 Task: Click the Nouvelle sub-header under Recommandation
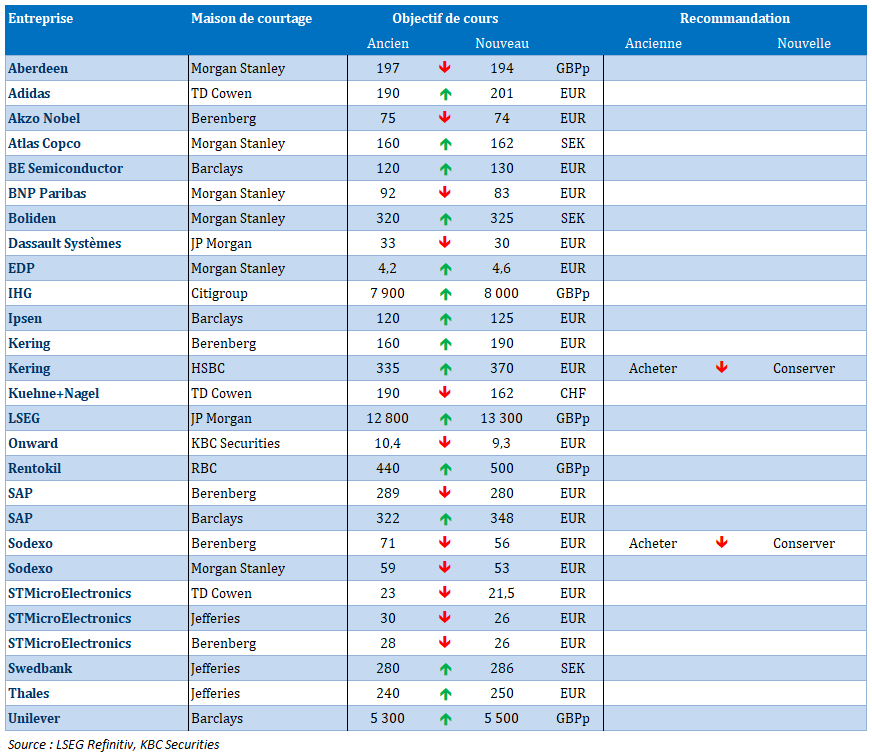(803, 43)
